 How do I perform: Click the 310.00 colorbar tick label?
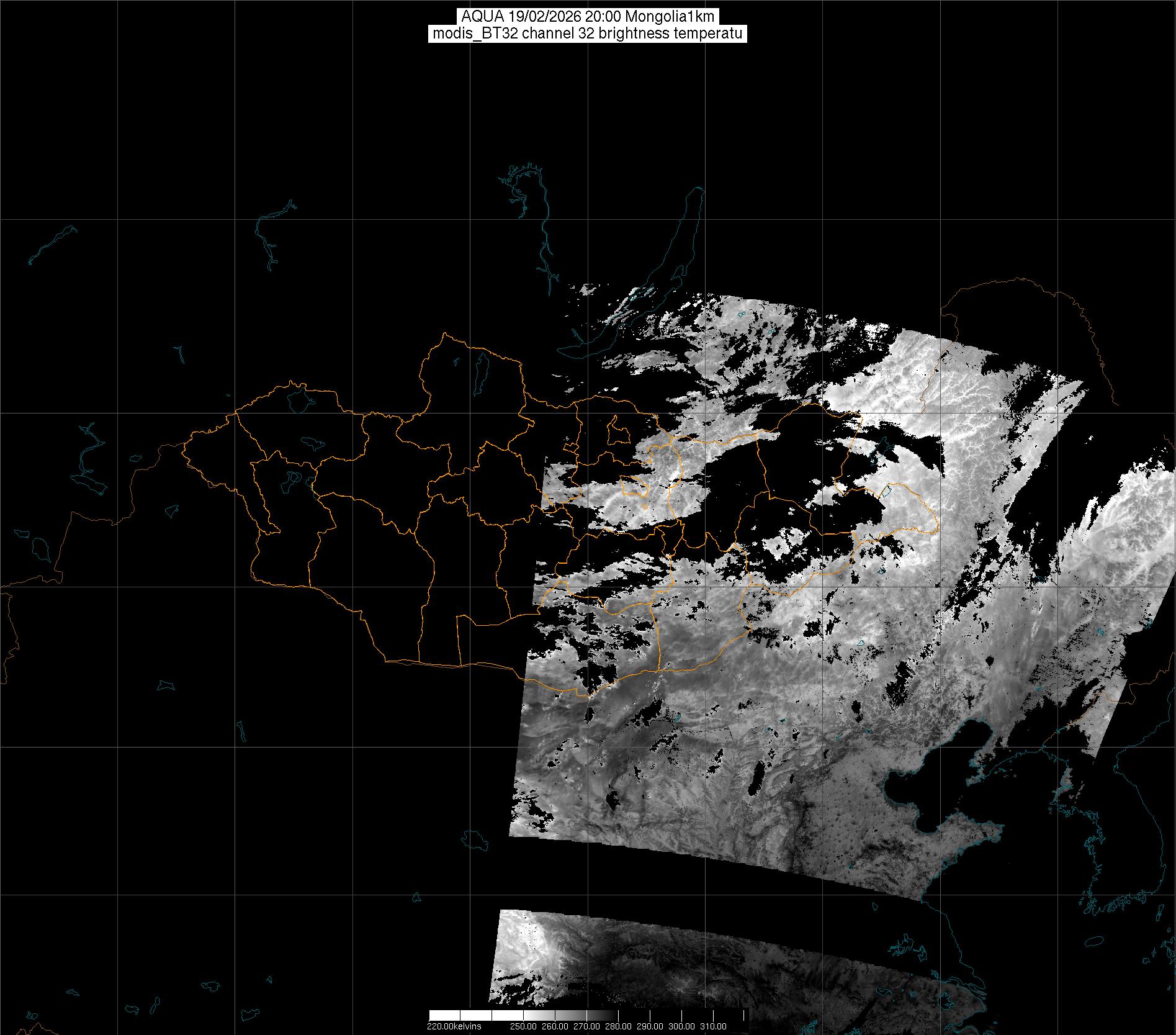[x=714, y=1026]
